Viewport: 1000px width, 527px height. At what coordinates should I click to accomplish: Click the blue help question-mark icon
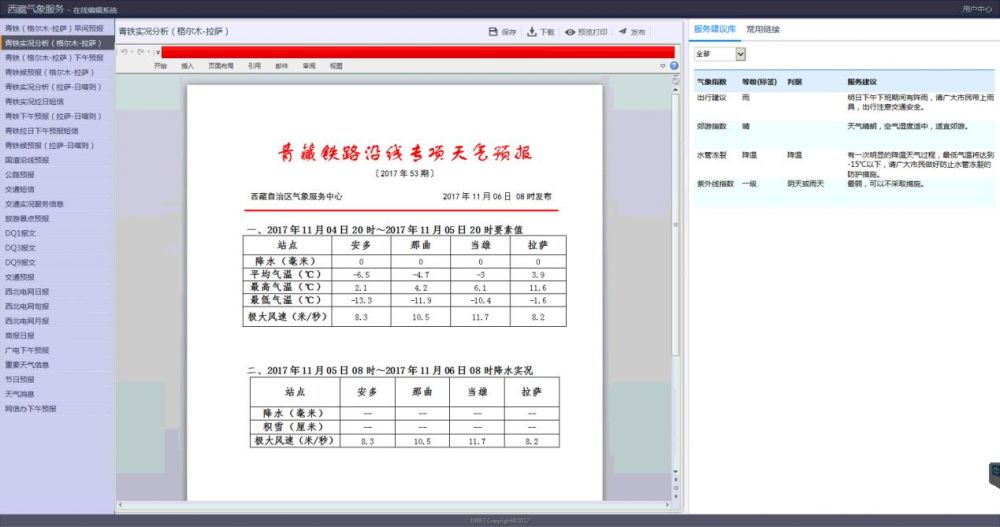[x=674, y=66]
